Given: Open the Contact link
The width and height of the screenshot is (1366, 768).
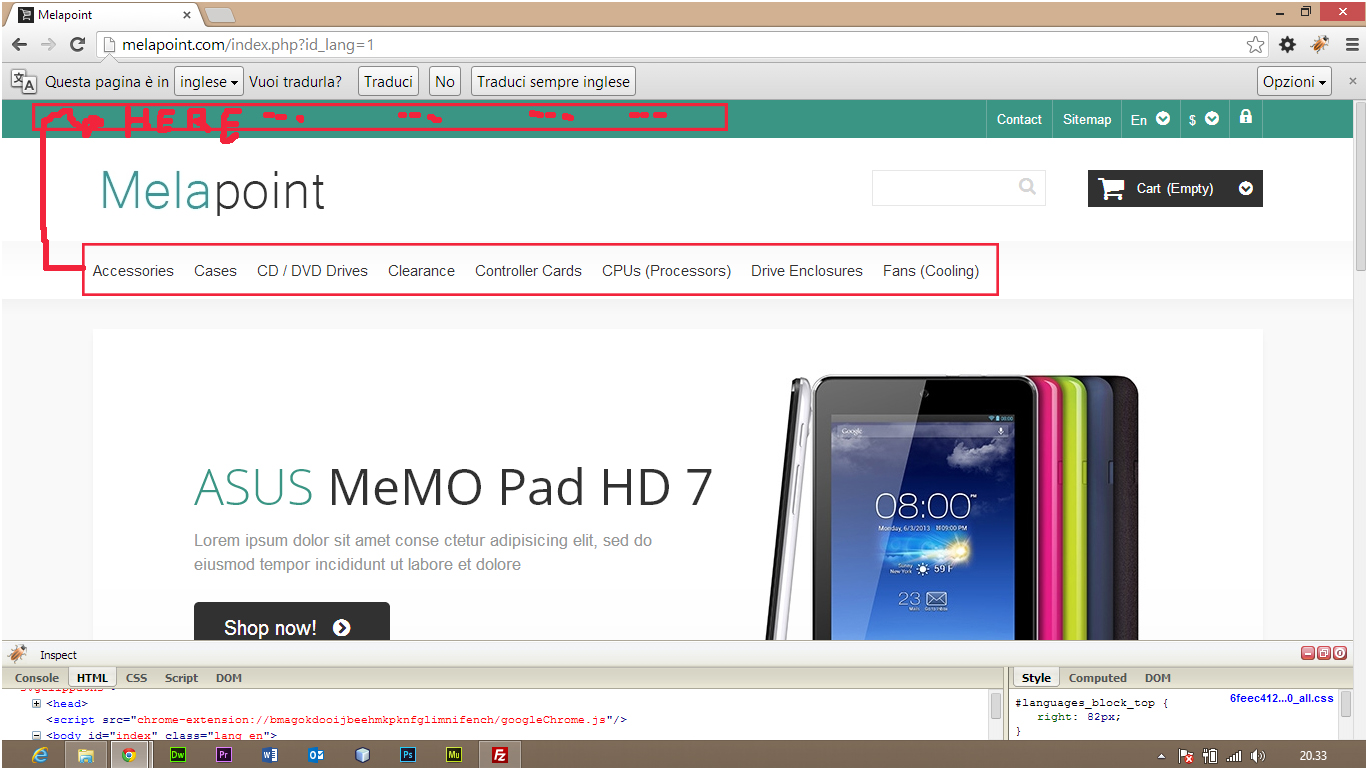Looking at the screenshot, I should (x=1019, y=119).
